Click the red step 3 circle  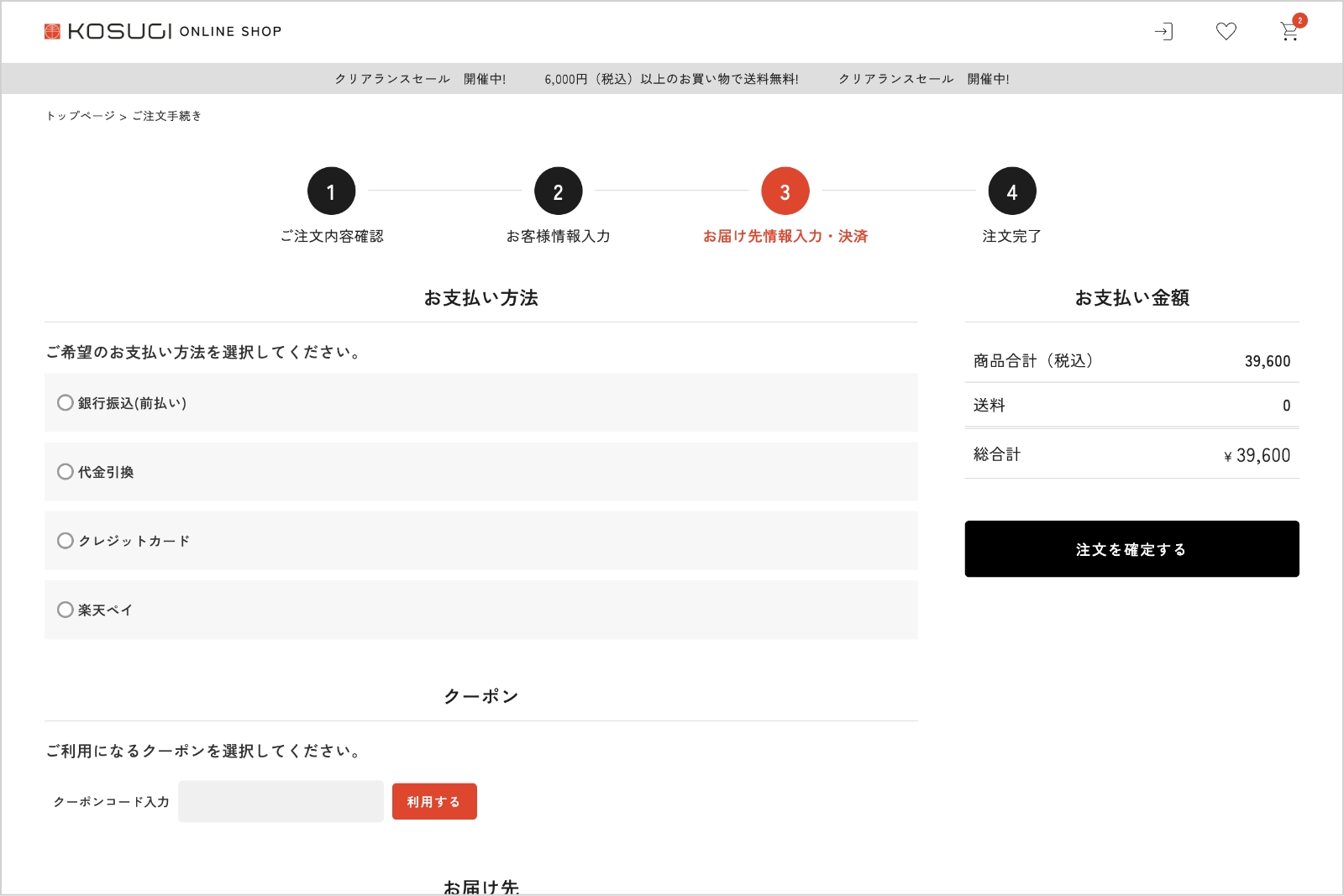(x=785, y=191)
